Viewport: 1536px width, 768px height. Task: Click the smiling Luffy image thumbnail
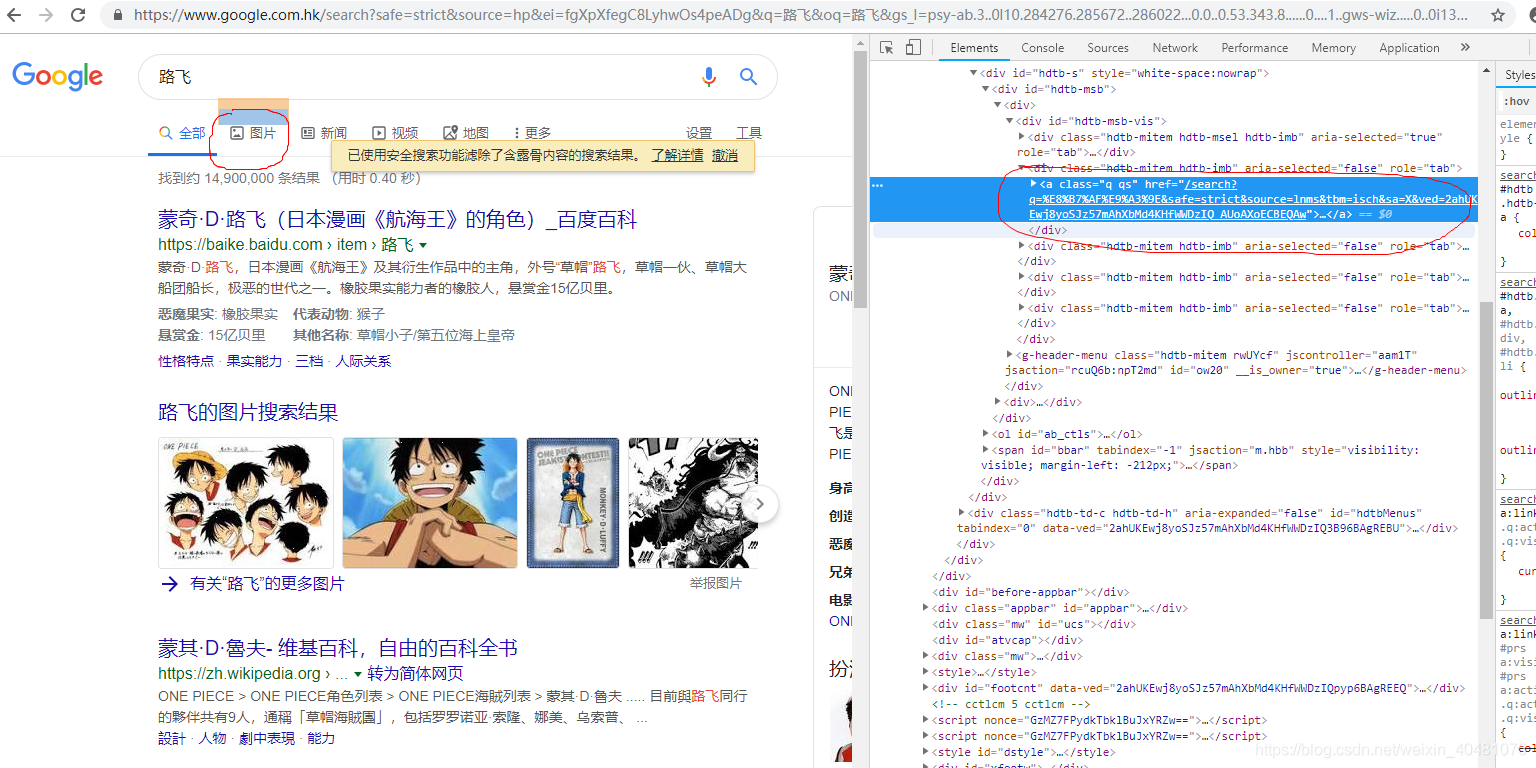pyautogui.click(x=429, y=502)
